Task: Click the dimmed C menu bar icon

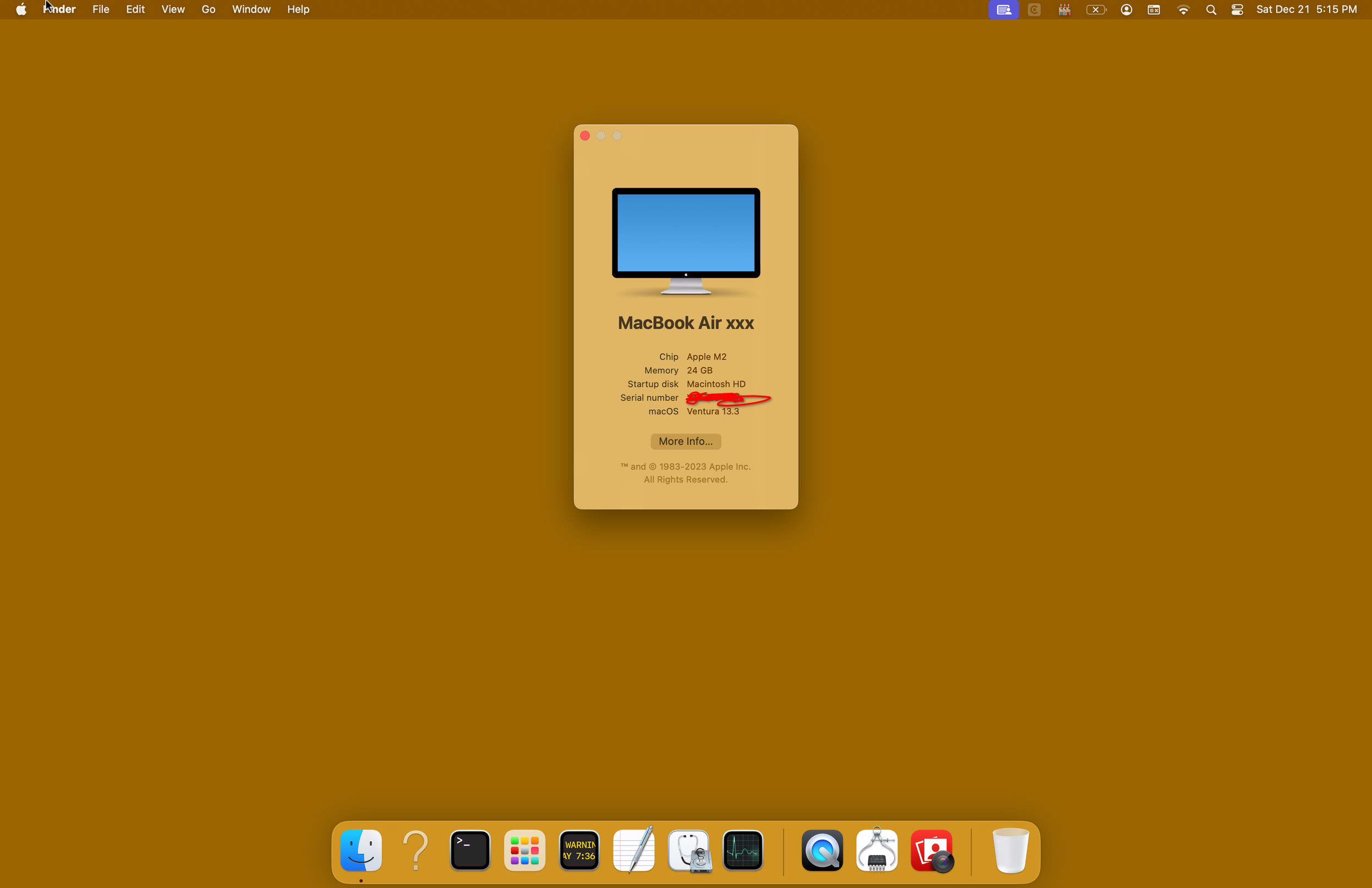Action: [x=1034, y=9]
